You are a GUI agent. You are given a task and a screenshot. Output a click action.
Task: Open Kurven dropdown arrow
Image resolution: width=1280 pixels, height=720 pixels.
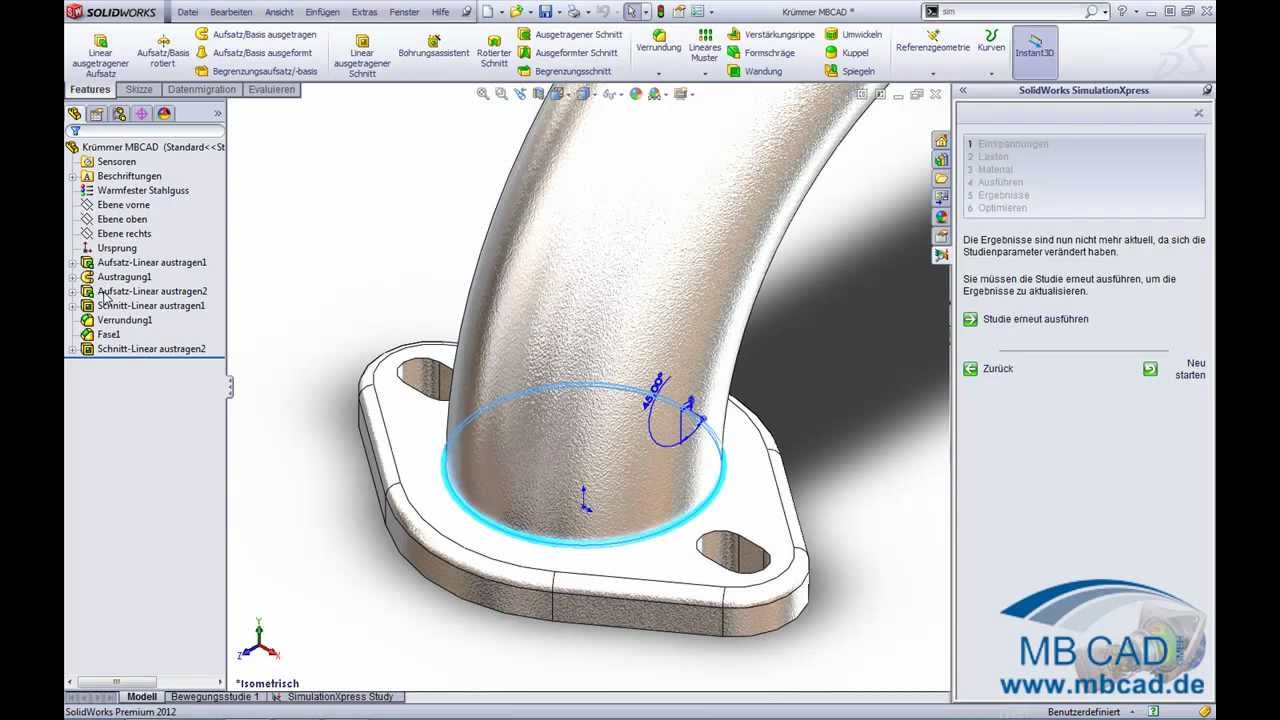(991, 74)
